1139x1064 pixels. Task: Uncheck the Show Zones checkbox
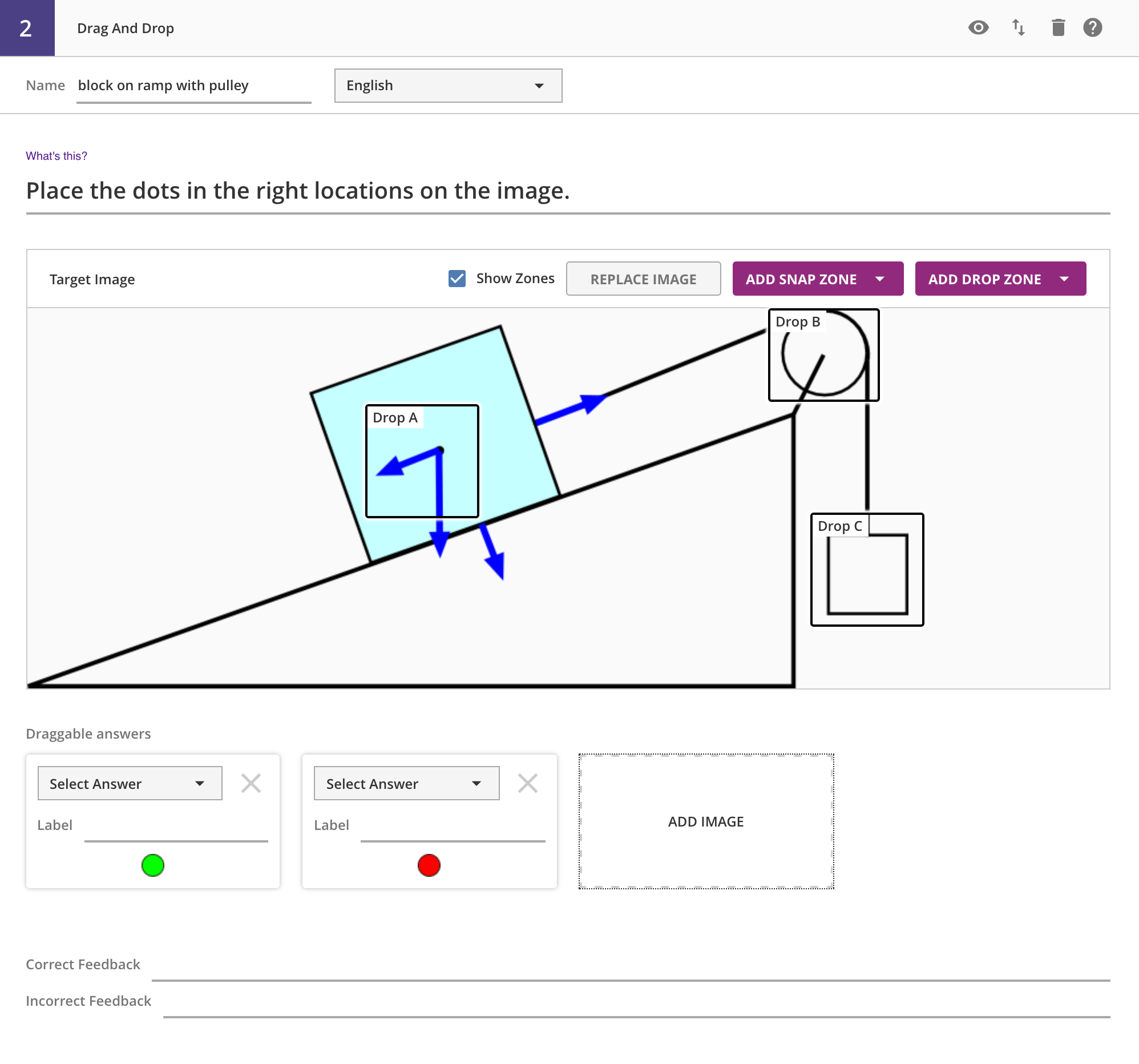pos(457,279)
